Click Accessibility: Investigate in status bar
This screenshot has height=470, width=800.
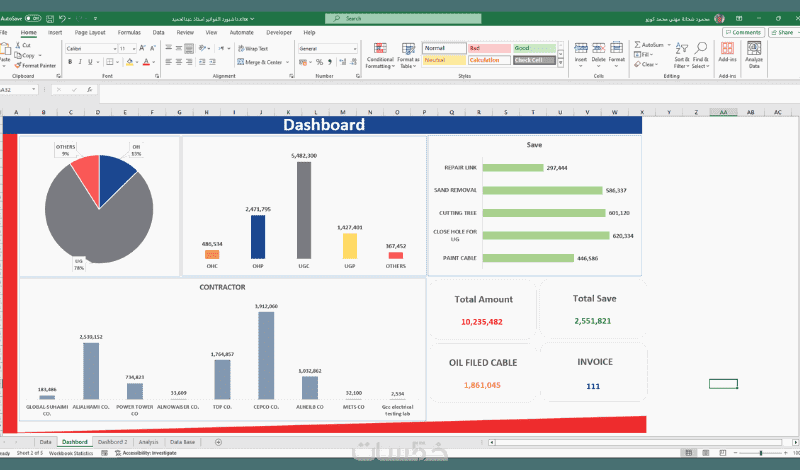click(145, 453)
